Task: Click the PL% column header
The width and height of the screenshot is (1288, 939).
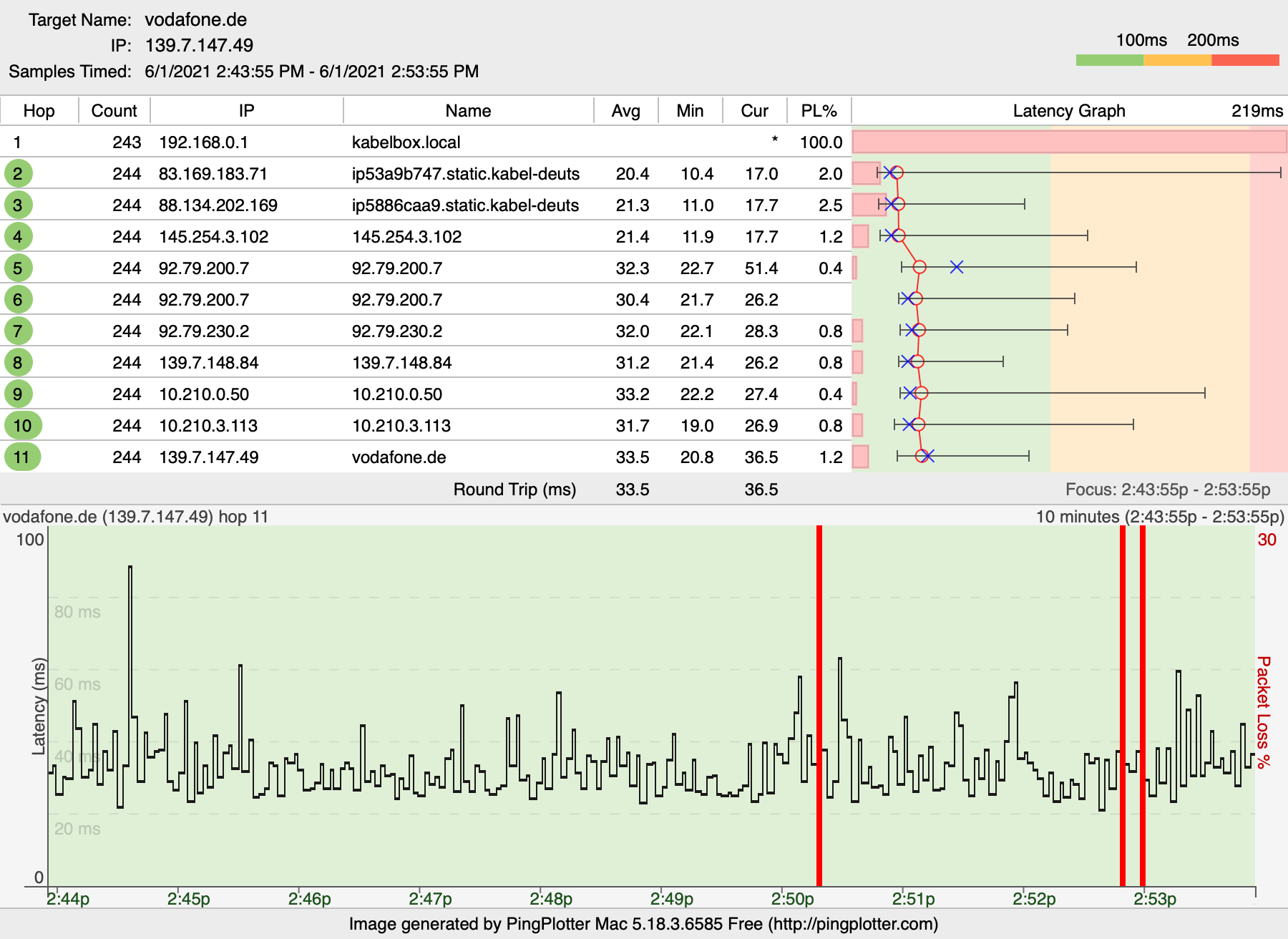Action: (819, 111)
